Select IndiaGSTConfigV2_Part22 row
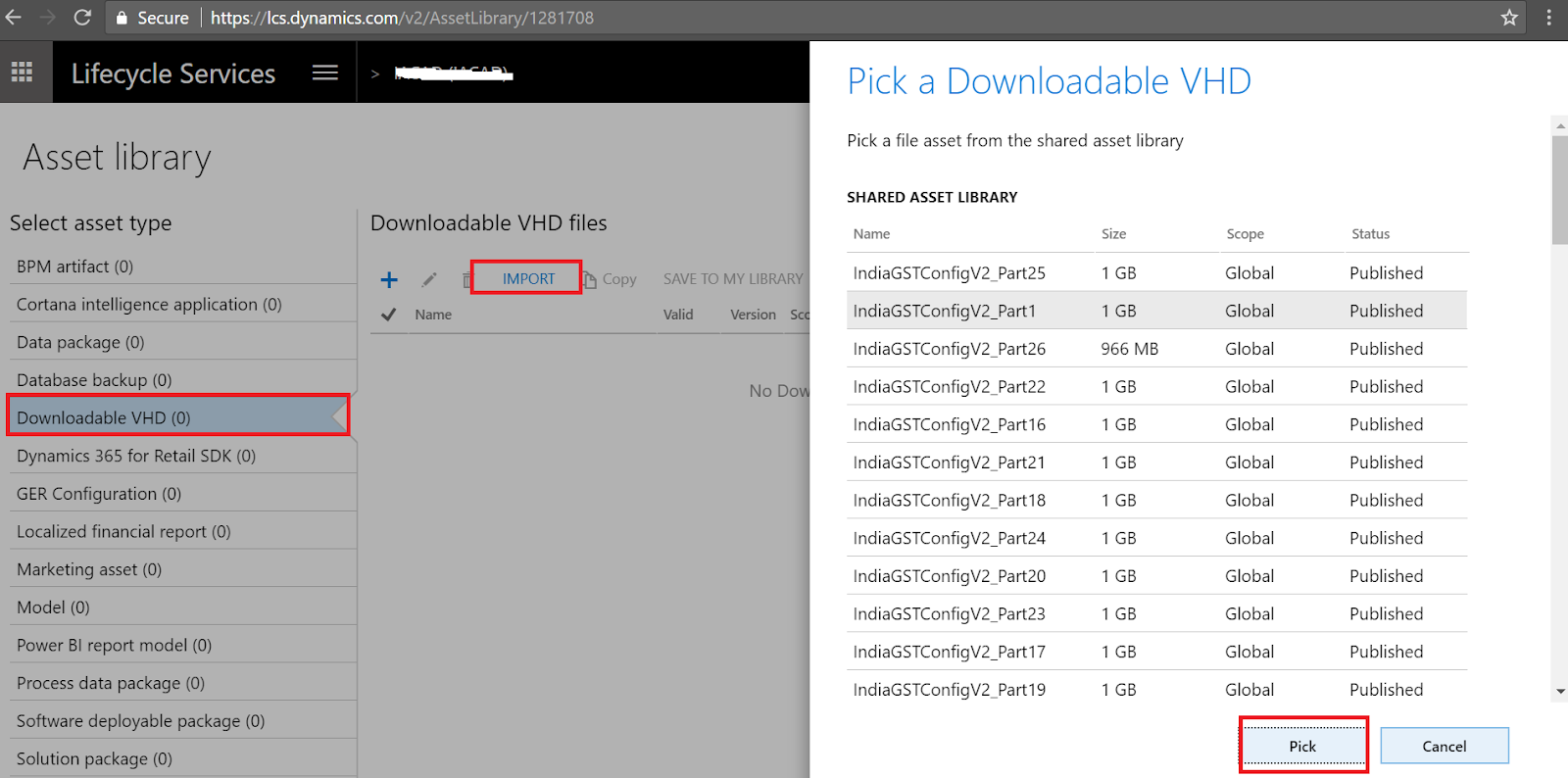 pos(1156,386)
